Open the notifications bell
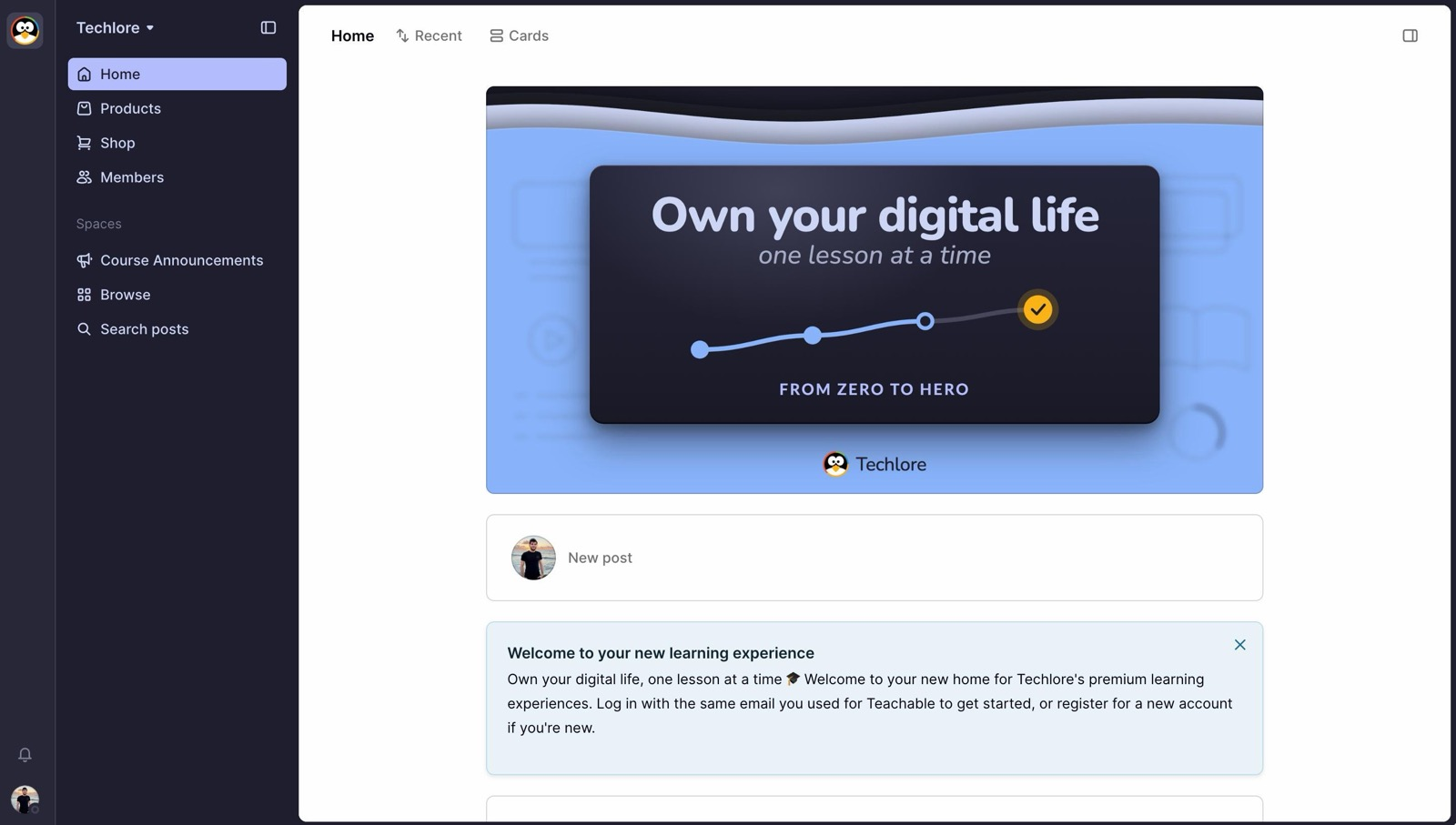The width and height of the screenshot is (1456, 825). (25, 755)
